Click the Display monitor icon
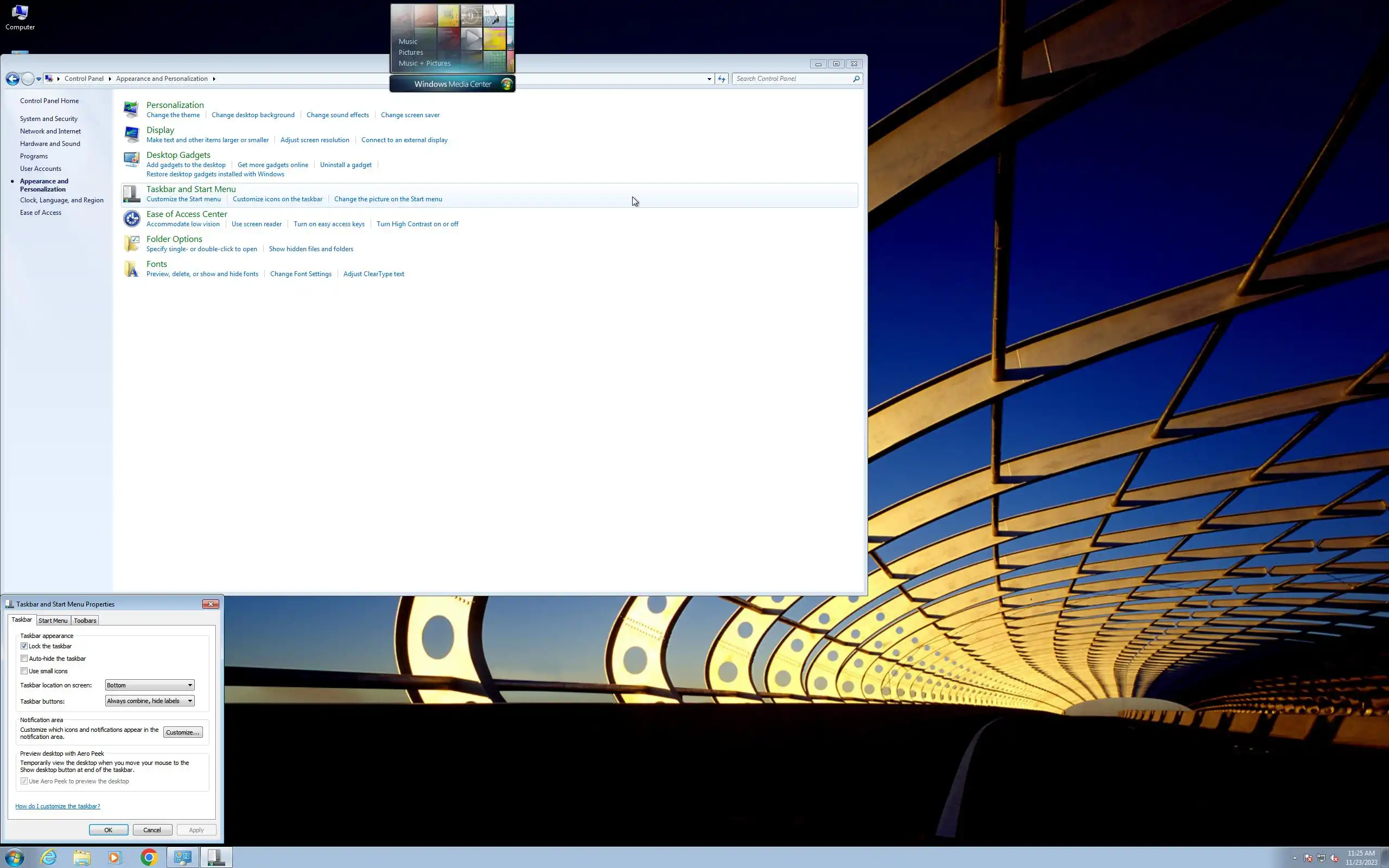 [x=131, y=135]
